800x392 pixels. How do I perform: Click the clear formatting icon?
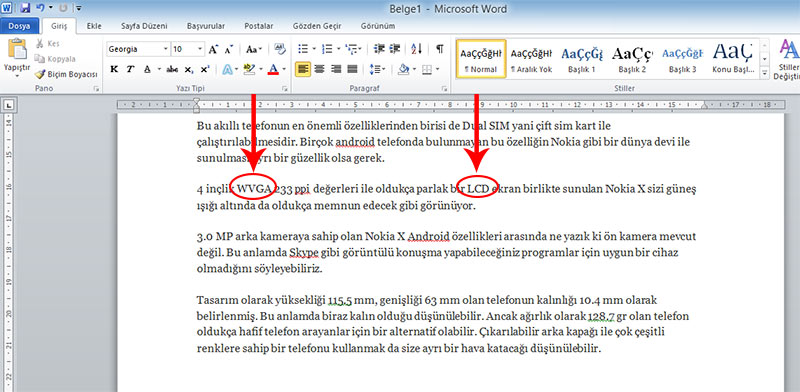(280, 49)
